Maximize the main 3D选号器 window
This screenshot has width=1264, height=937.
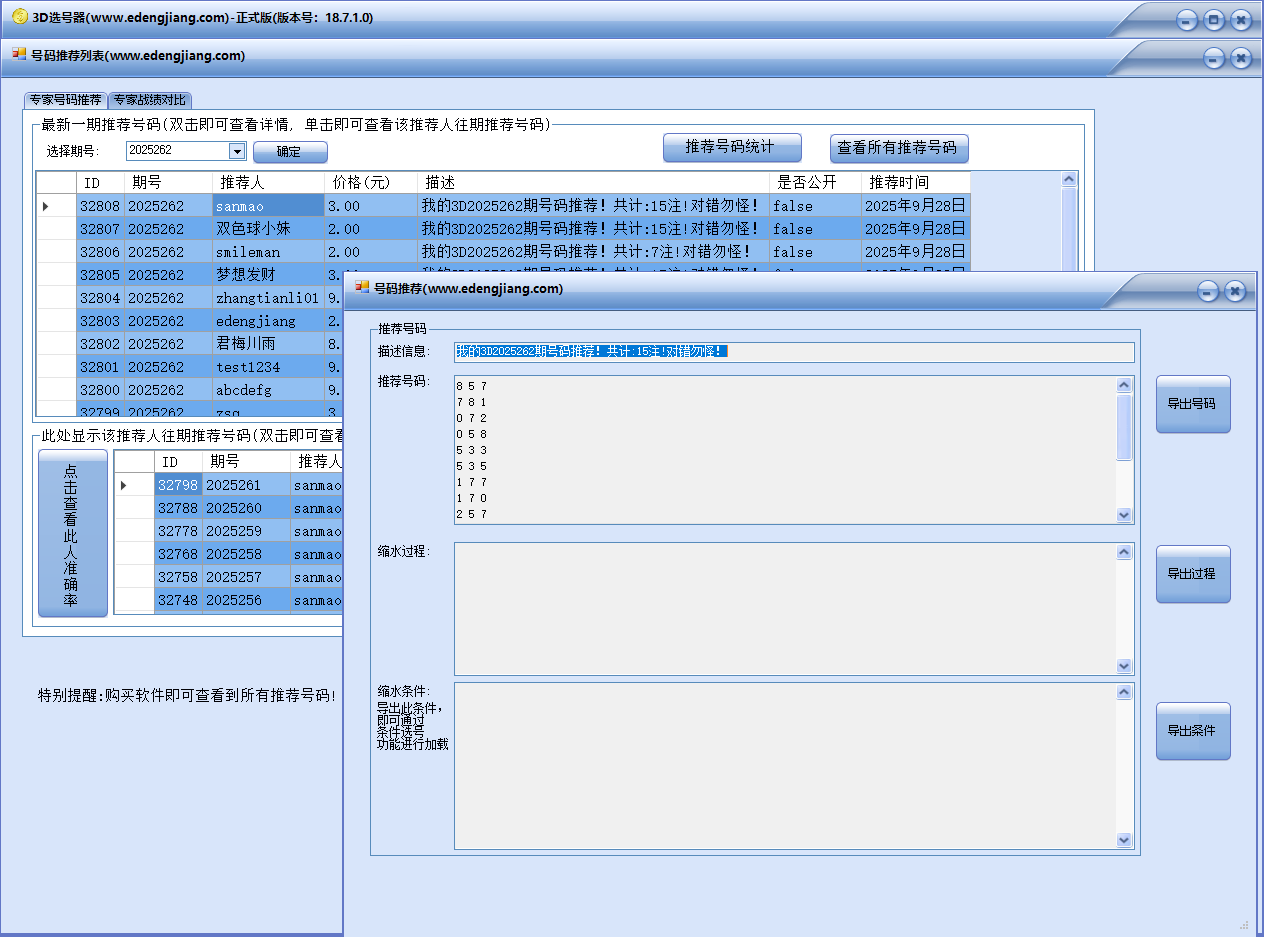click(1214, 20)
